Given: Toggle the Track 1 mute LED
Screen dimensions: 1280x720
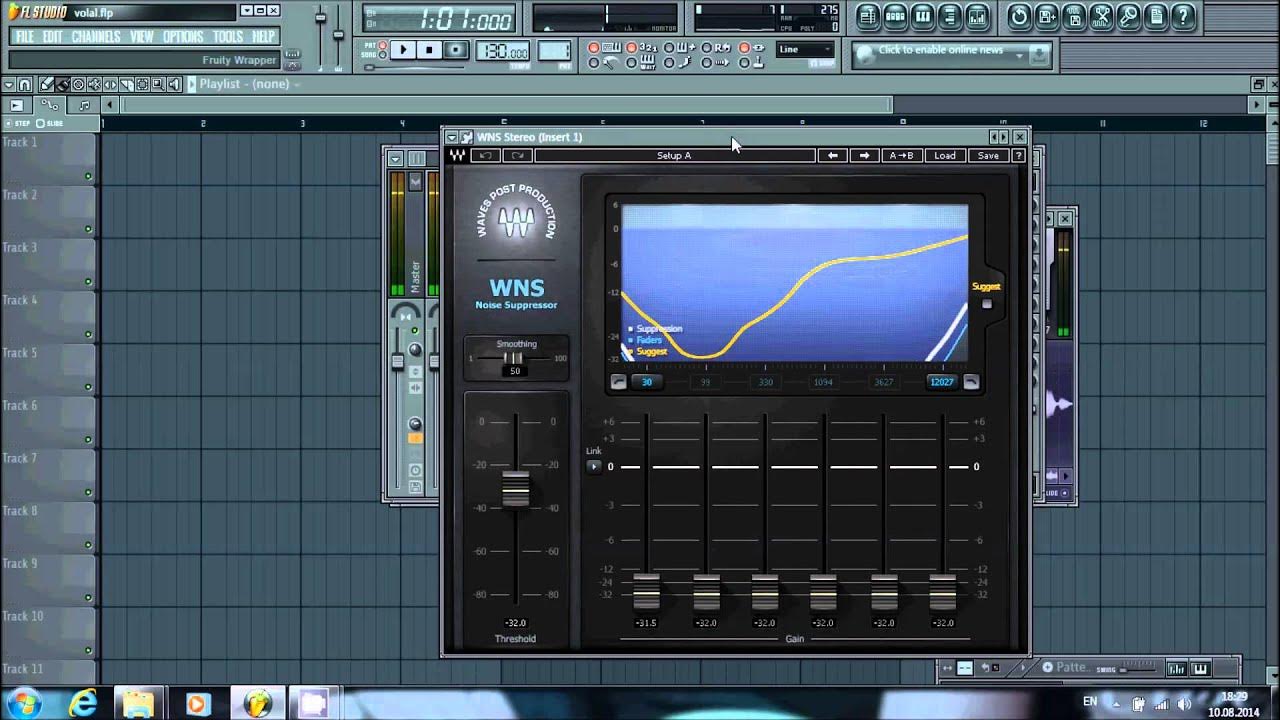Looking at the screenshot, I should 88,176.
